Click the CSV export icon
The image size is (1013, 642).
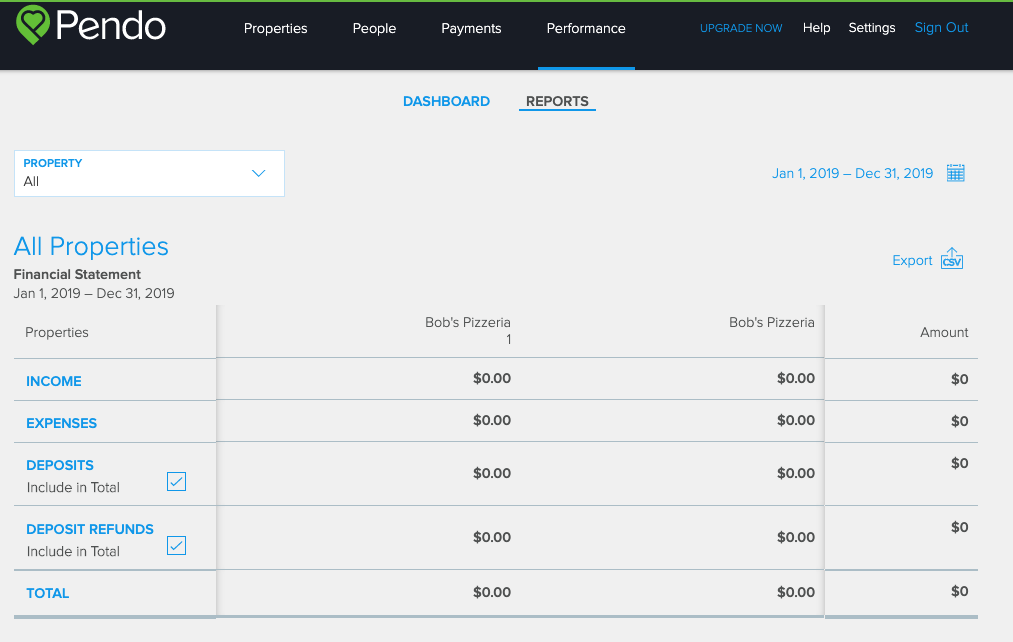(x=952, y=258)
